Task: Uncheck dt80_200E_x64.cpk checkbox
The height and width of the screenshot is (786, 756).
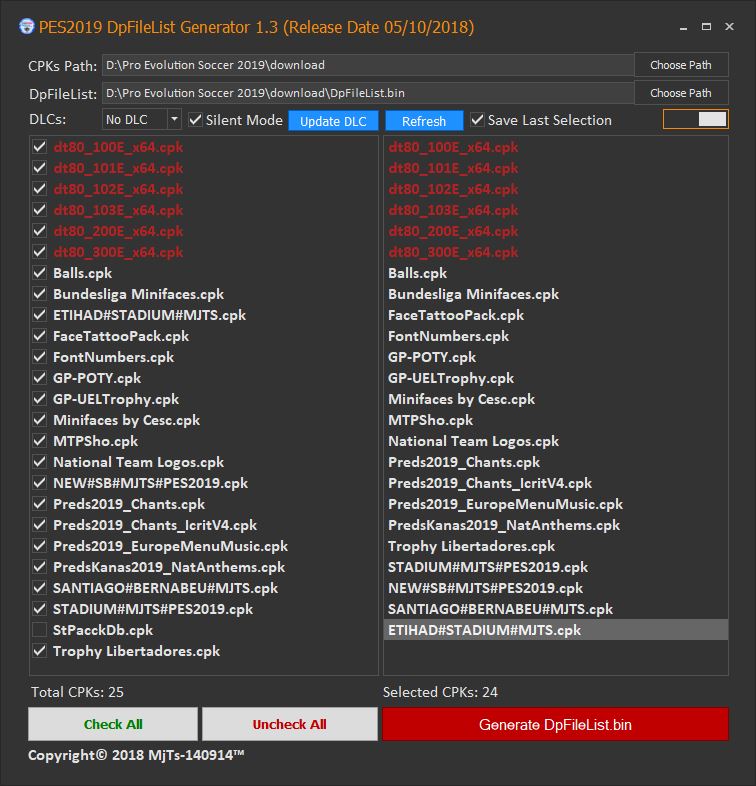Action: pyautogui.click(x=40, y=231)
